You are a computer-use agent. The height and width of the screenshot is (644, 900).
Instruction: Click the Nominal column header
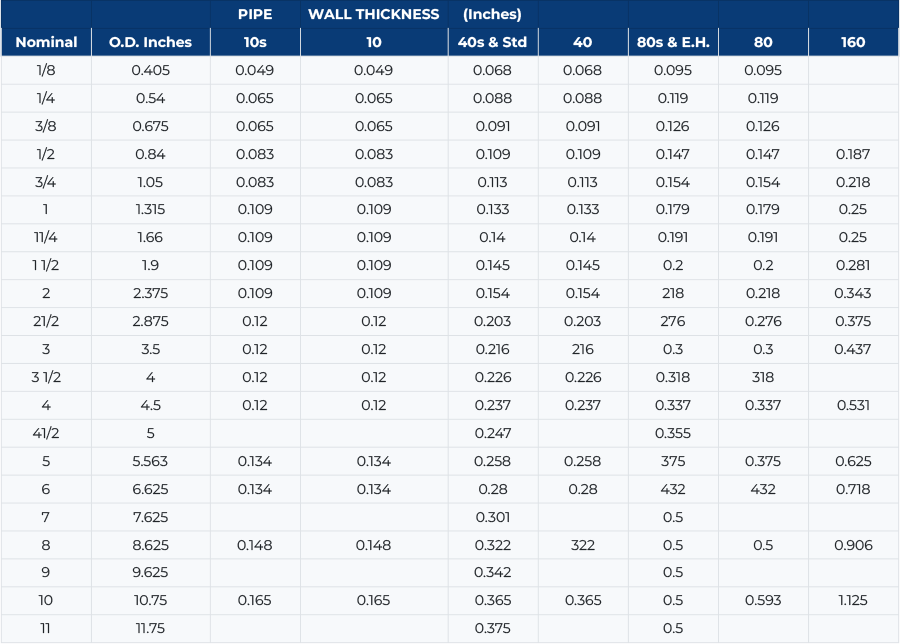click(x=46, y=42)
